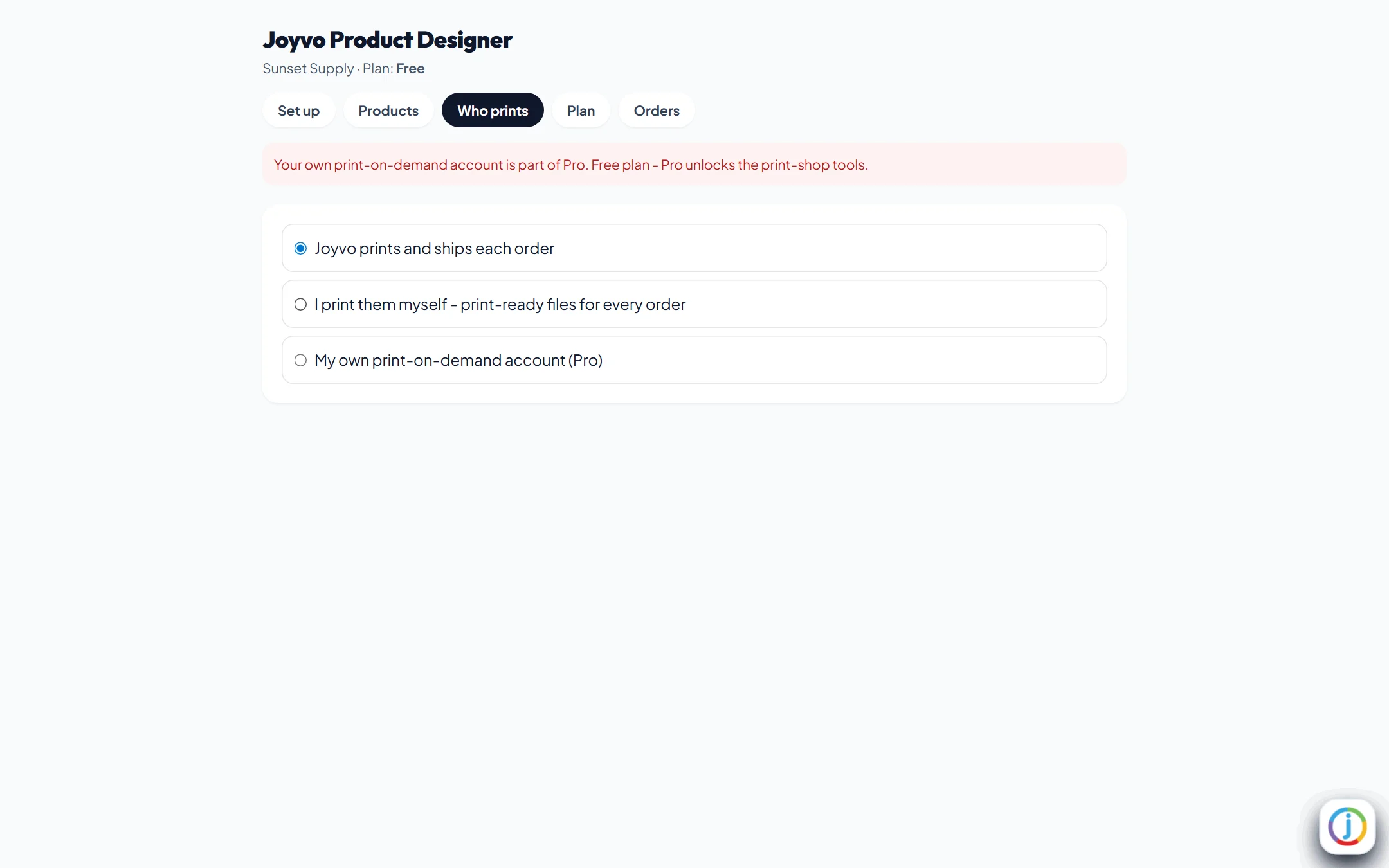Click the Joyvo Product Designer heading
Screen dimensions: 1389x868
[387, 40]
